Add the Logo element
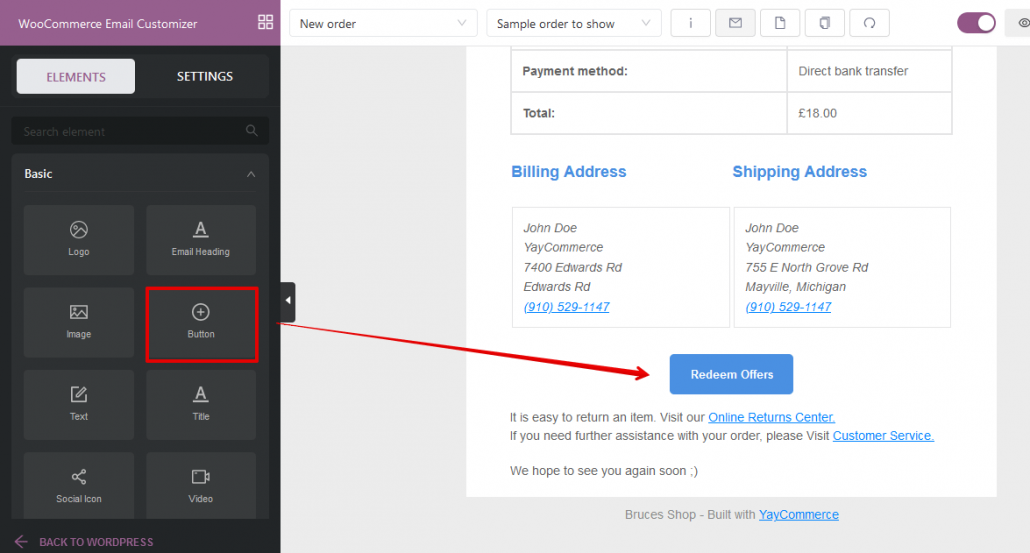1030x553 pixels. point(79,240)
